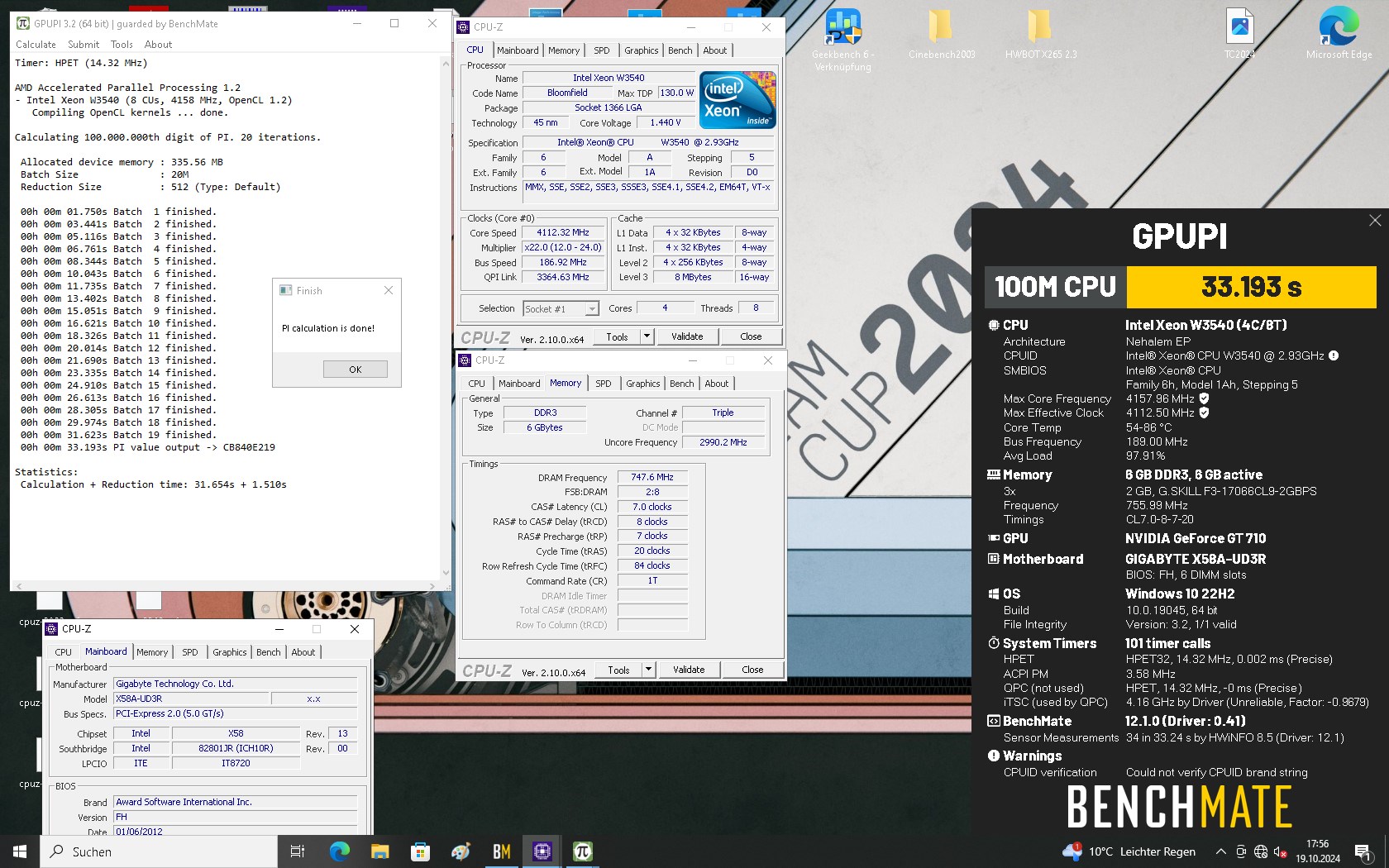Click the Windows Start button
The image size is (1389, 868).
click(20, 851)
